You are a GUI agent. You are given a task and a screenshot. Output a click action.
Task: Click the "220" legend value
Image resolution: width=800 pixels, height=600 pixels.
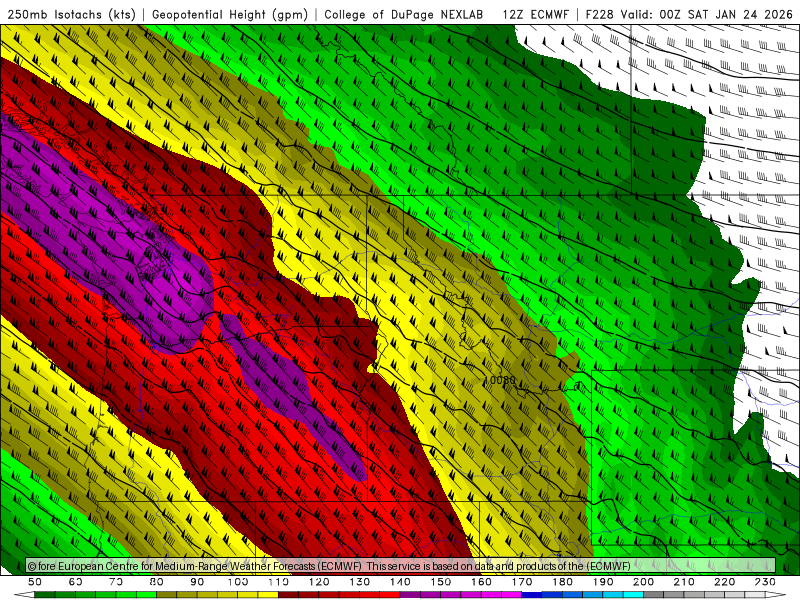(724, 582)
